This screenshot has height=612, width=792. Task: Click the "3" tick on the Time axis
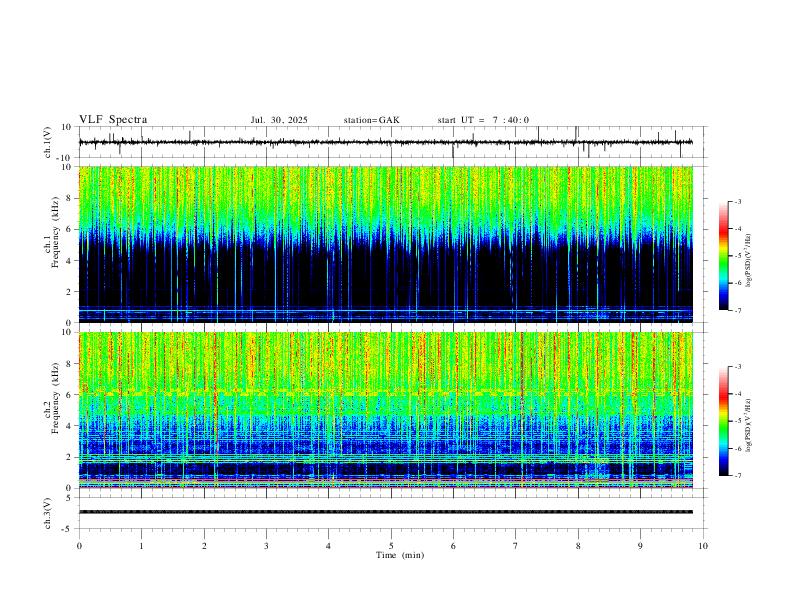pos(266,546)
